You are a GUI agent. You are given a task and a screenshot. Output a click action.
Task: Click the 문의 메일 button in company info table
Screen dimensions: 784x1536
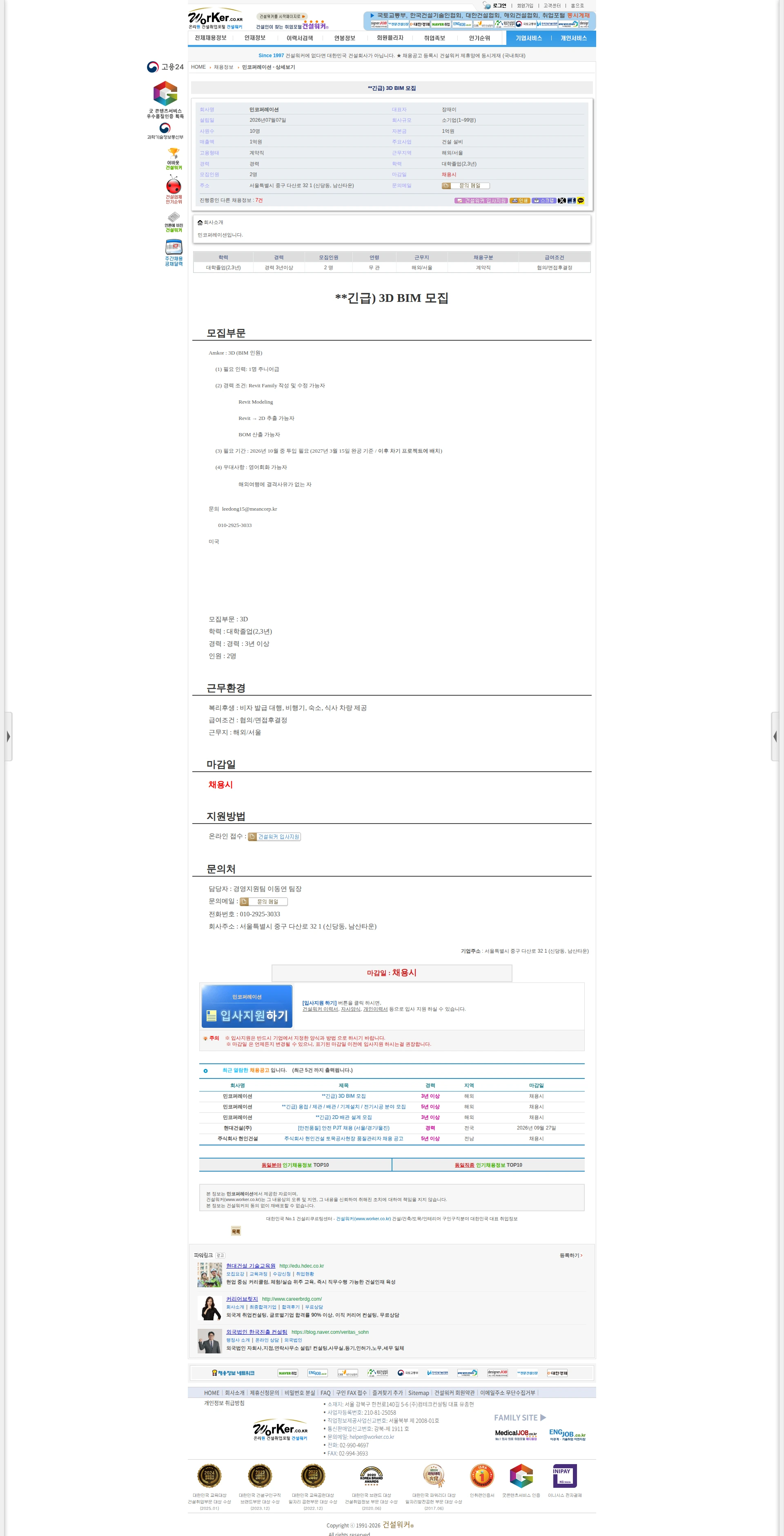tap(465, 185)
